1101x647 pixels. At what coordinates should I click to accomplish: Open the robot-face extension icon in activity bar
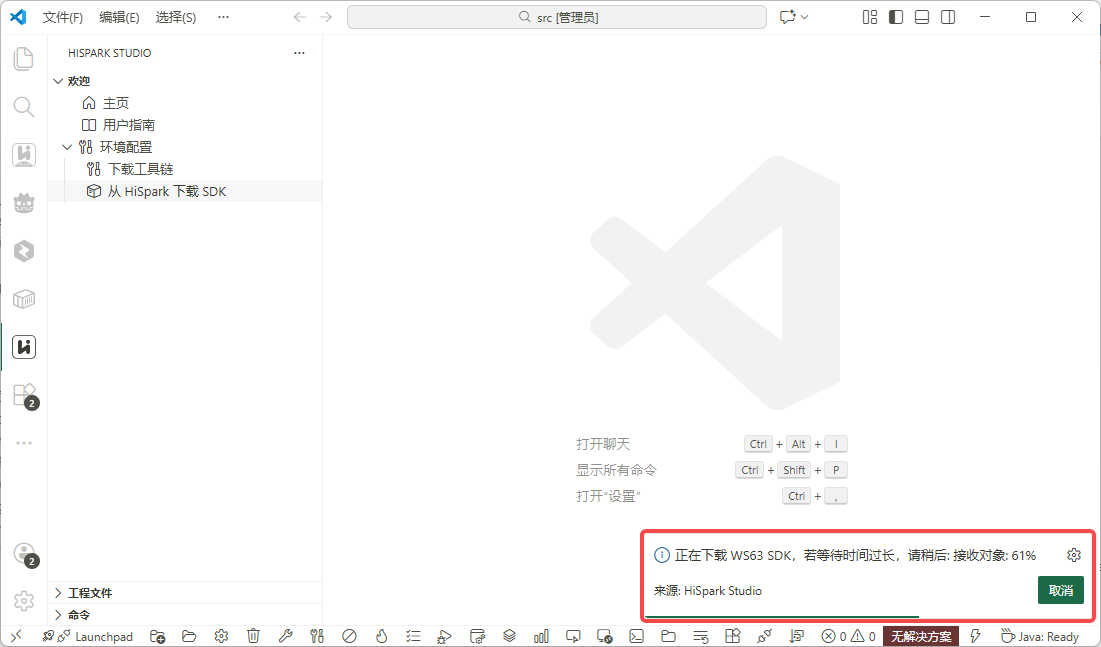pyautogui.click(x=24, y=203)
